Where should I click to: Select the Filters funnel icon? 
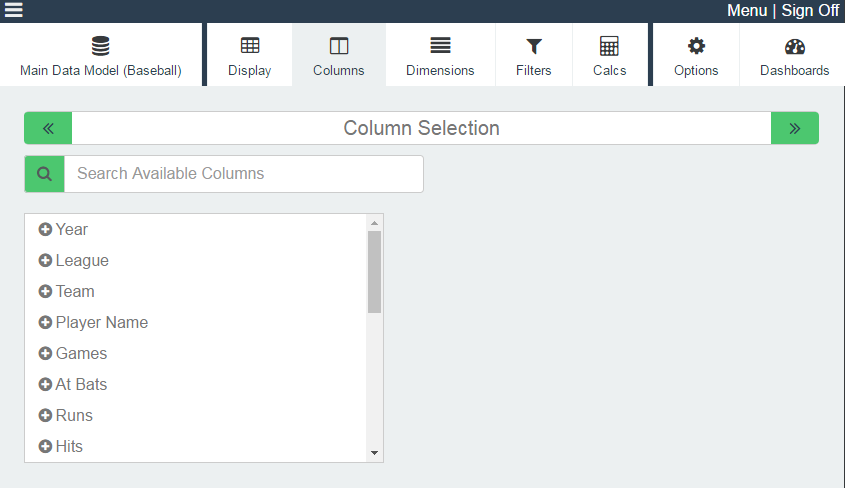click(x=534, y=46)
